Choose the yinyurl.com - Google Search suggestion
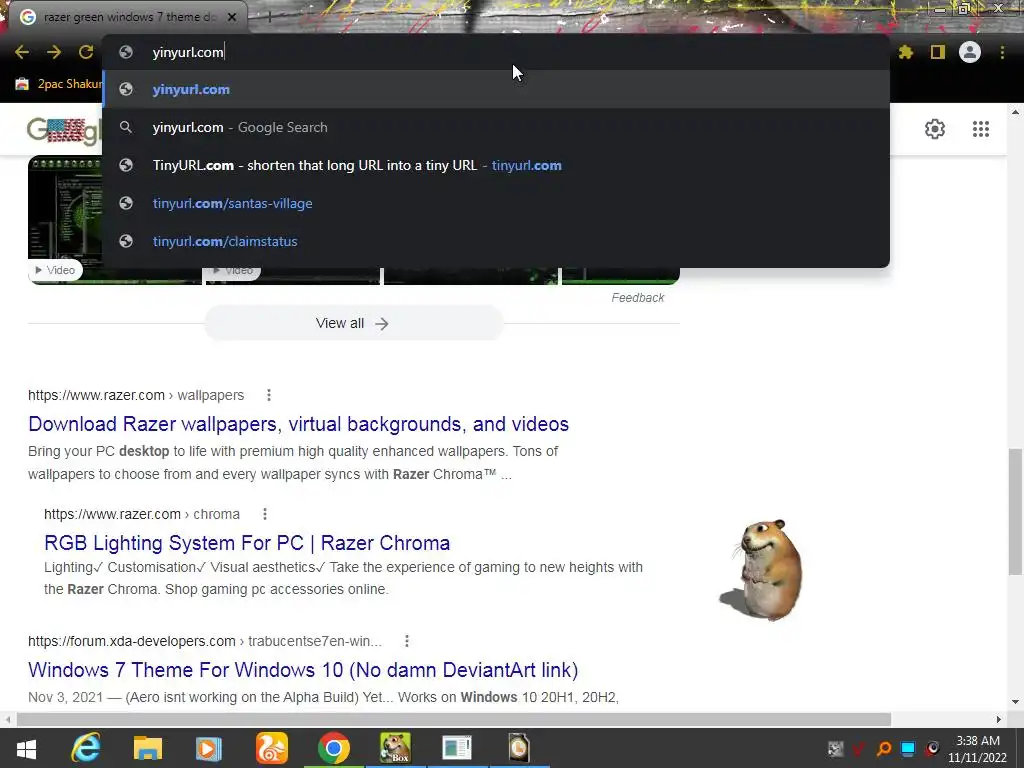The width and height of the screenshot is (1024, 768). 496,127
